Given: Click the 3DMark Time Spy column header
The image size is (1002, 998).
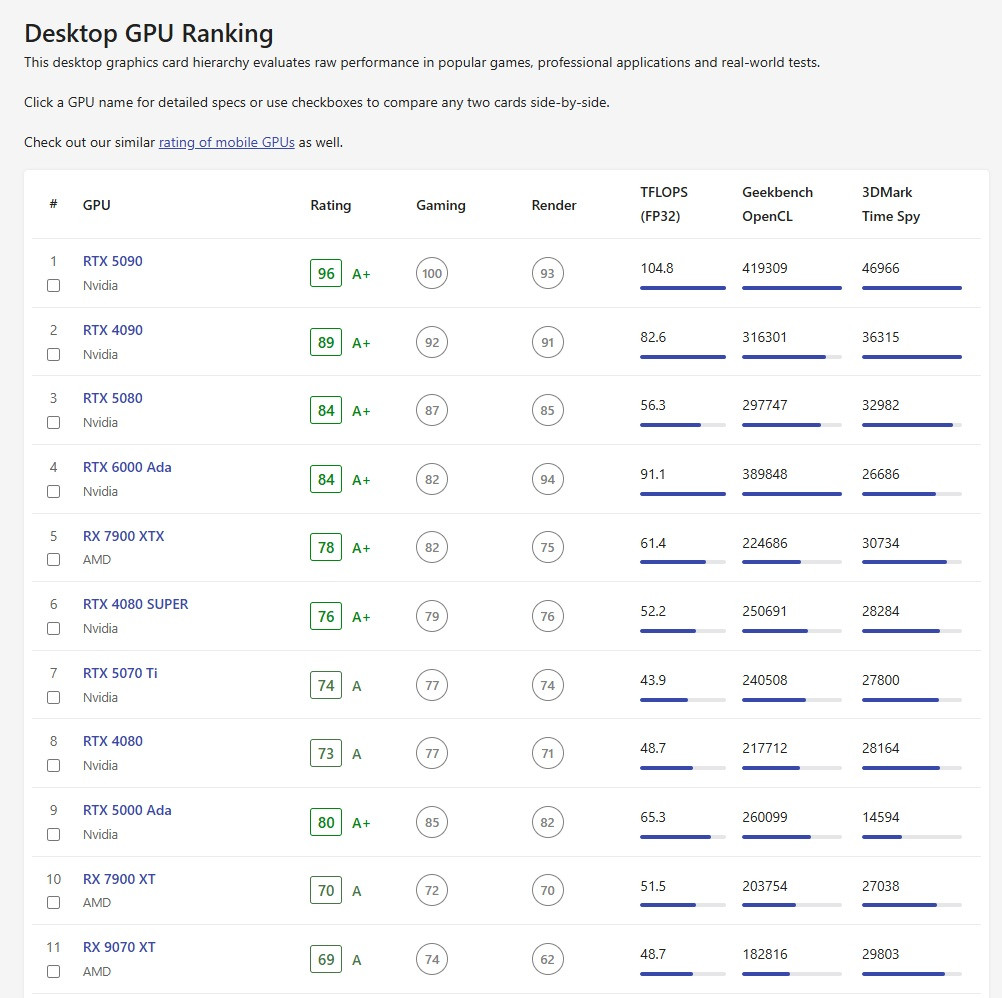Looking at the screenshot, I should tap(891, 204).
